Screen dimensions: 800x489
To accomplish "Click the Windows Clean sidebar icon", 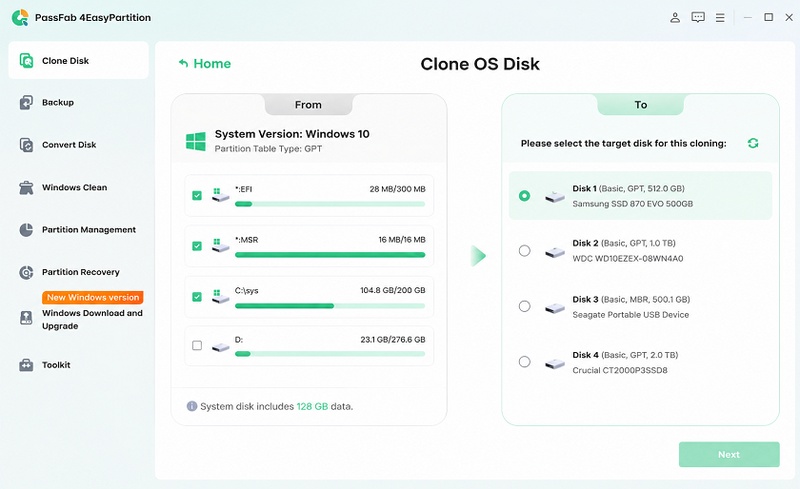I will click(26, 187).
